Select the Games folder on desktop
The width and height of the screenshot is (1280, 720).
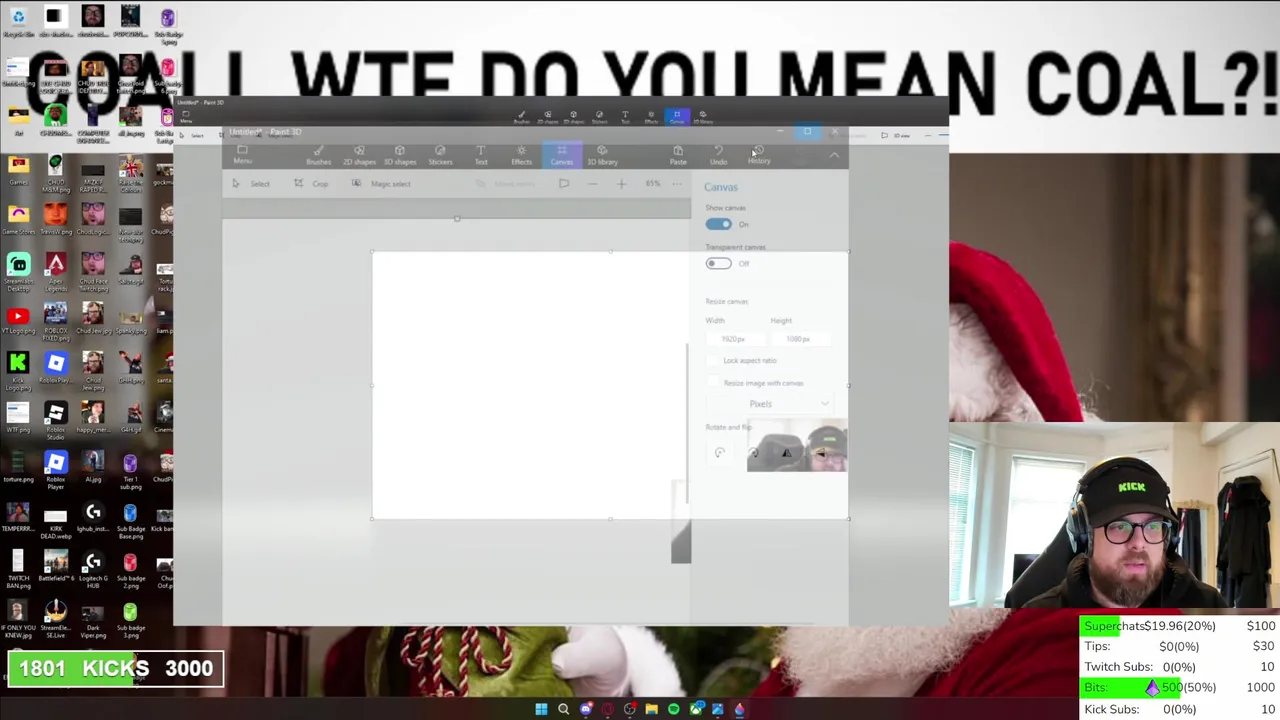(x=18, y=168)
